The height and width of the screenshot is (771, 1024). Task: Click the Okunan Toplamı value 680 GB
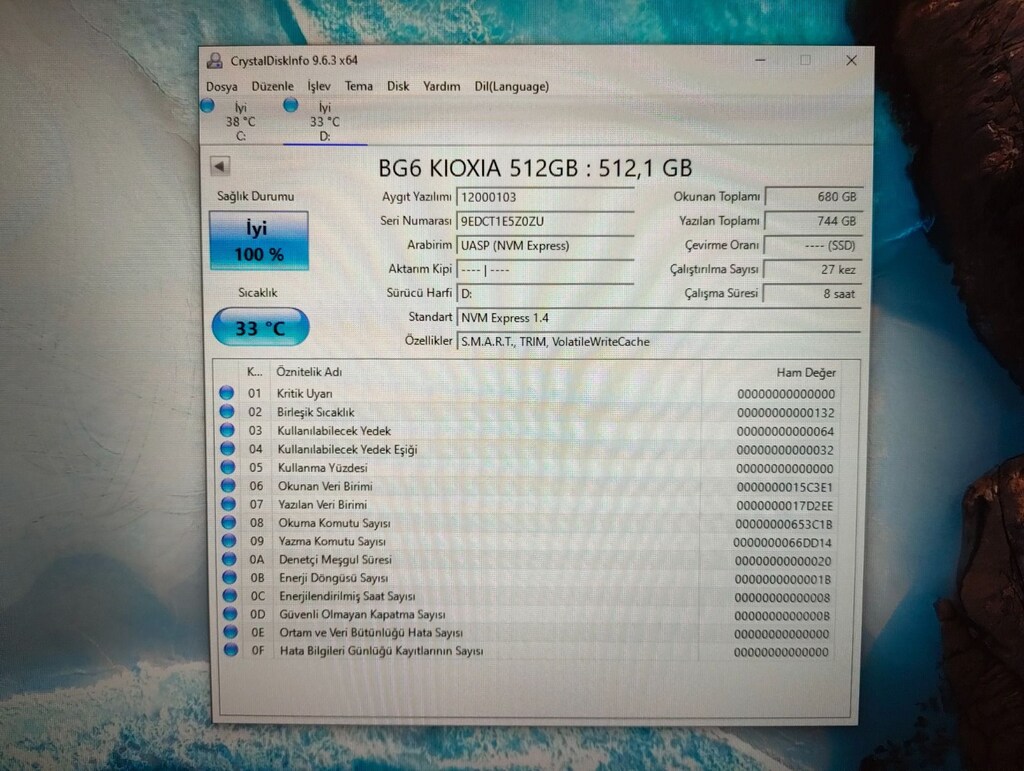[x=814, y=197]
